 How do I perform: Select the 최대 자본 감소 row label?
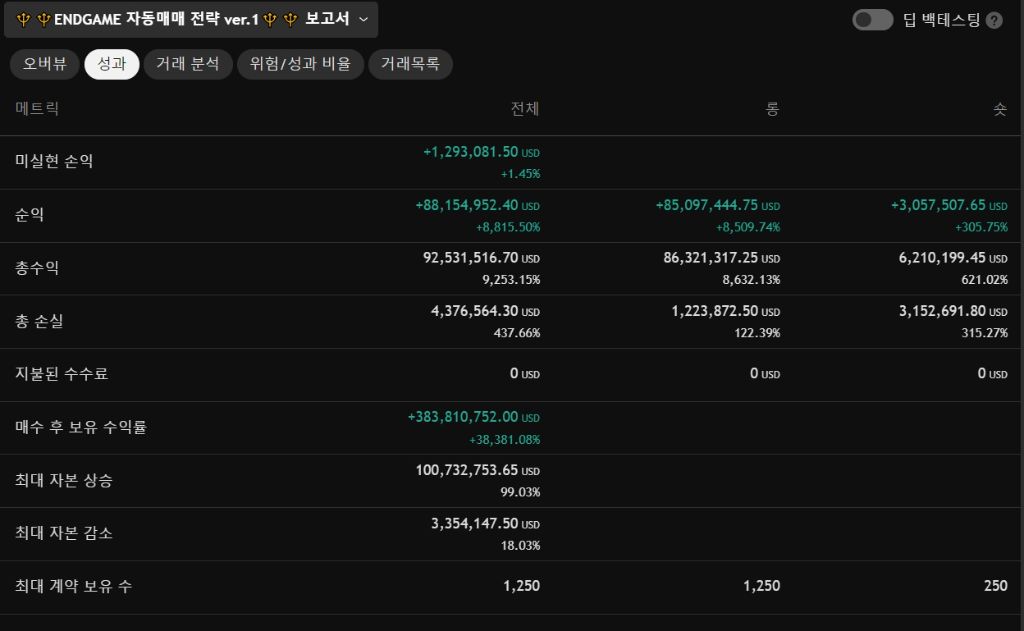click(x=64, y=533)
